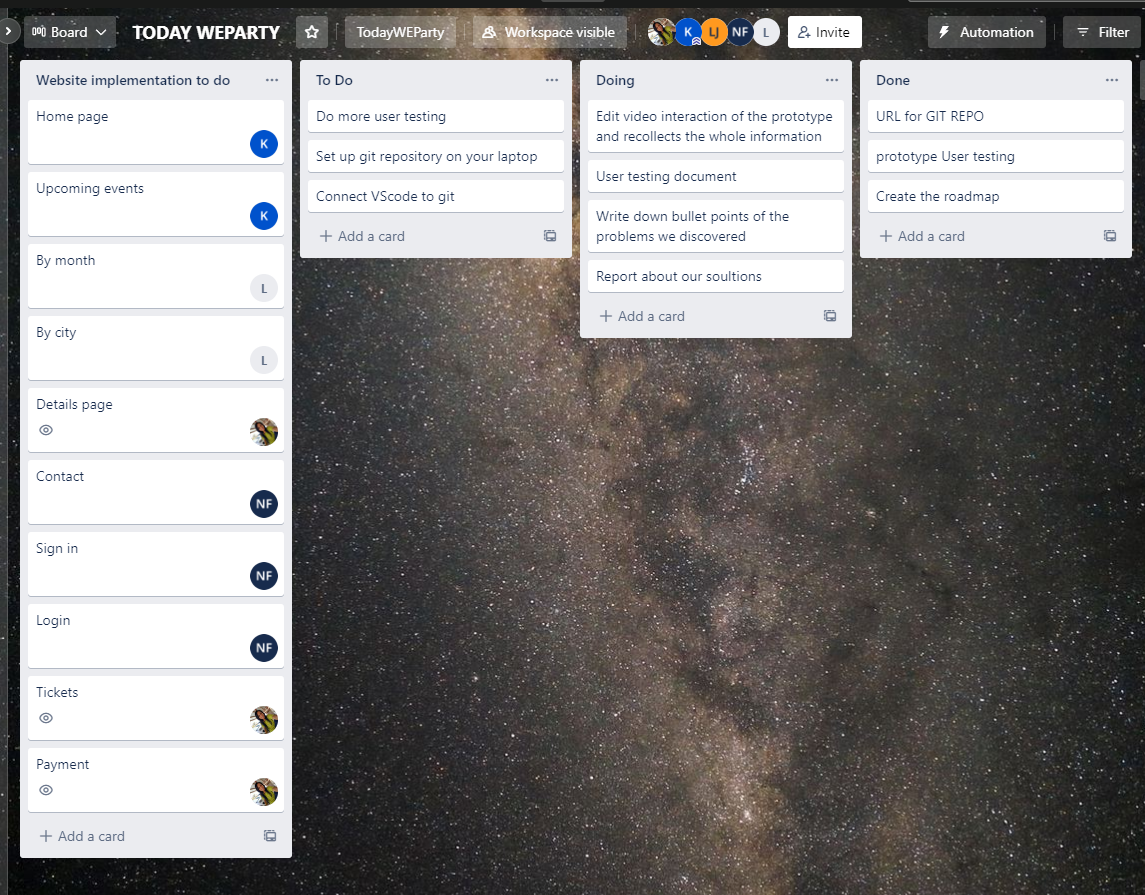Expand the collapsed left sidebar
Image resolution: width=1145 pixels, height=895 pixels.
click(x=8, y=31)
